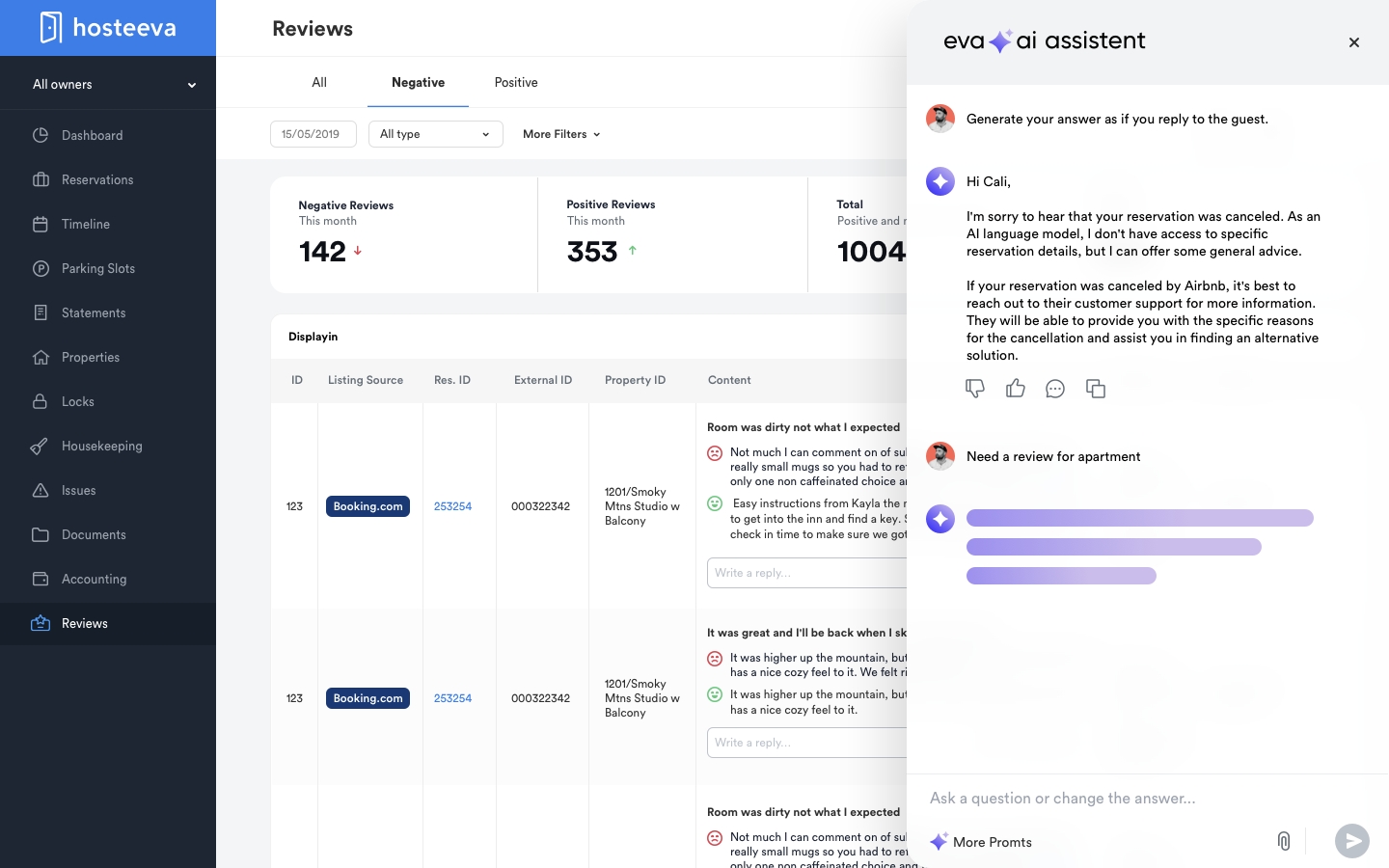1389x868 pixels.
Task: Switch to the Positive reviews tab
Action: click(x=516, y=83)
